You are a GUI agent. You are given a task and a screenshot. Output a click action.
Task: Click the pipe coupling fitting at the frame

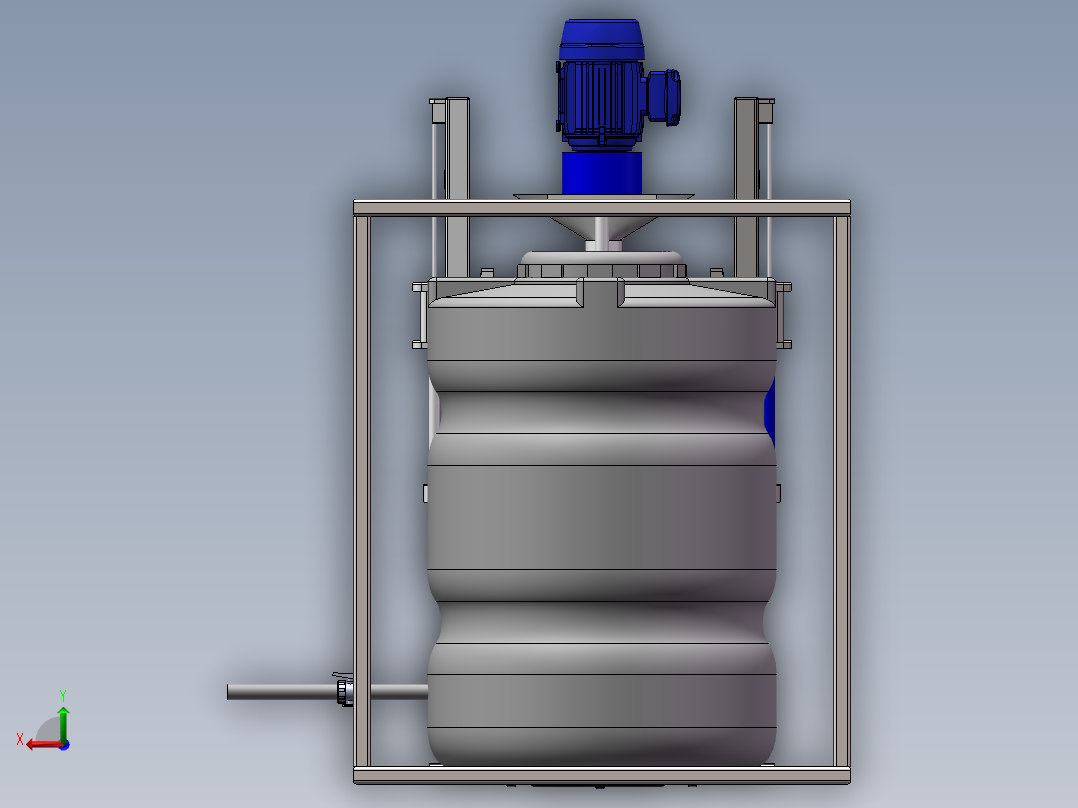coord(345,691)
